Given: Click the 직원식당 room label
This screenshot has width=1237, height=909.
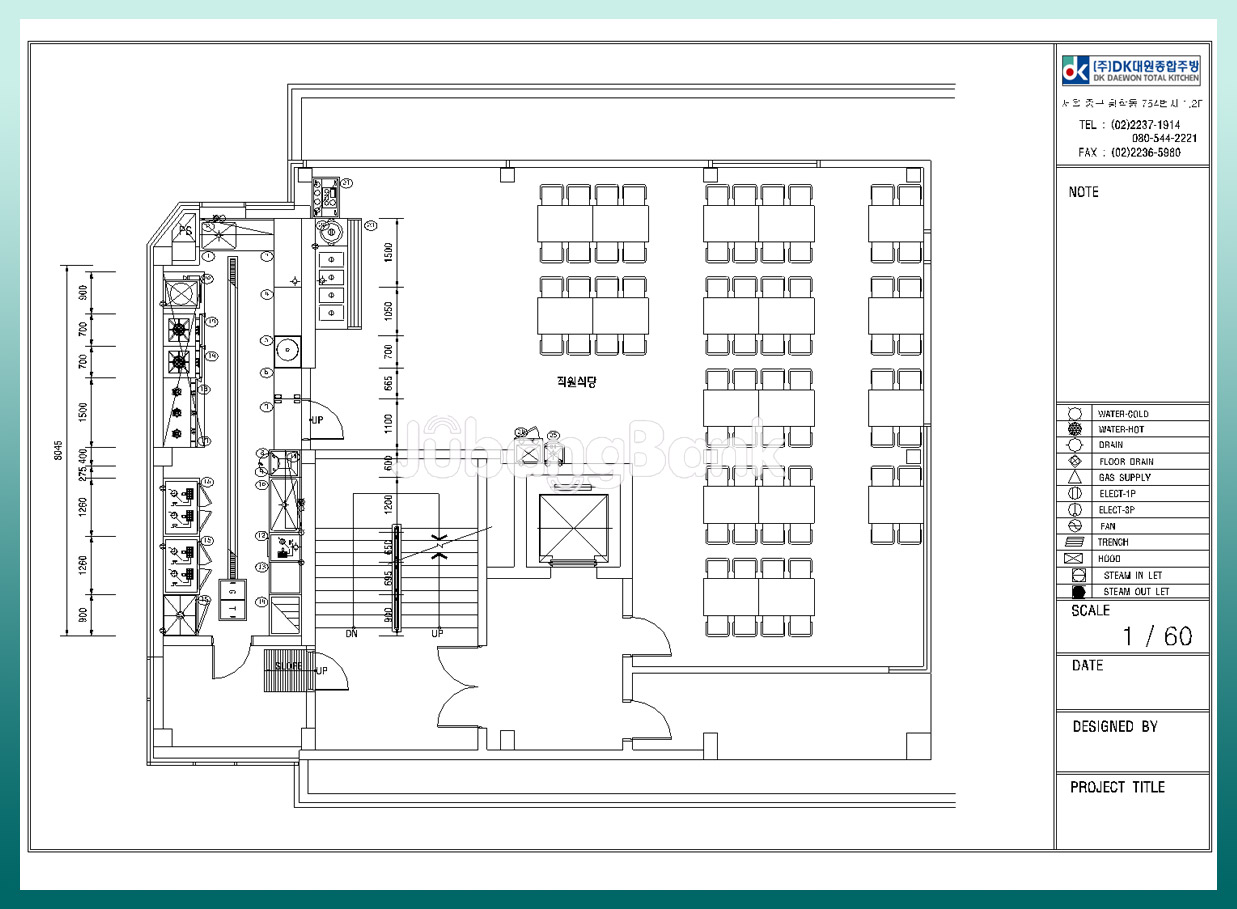Looking at the screenshot, I should click(576, 382).
